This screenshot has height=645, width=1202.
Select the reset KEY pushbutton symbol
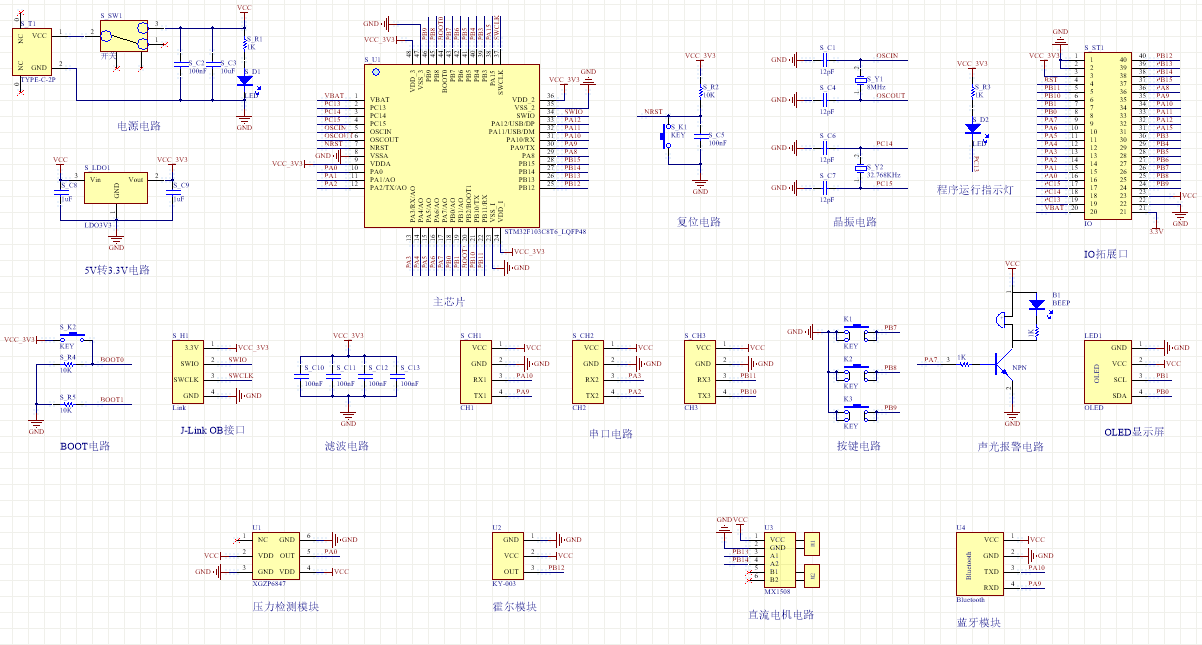tap(667, 135)
